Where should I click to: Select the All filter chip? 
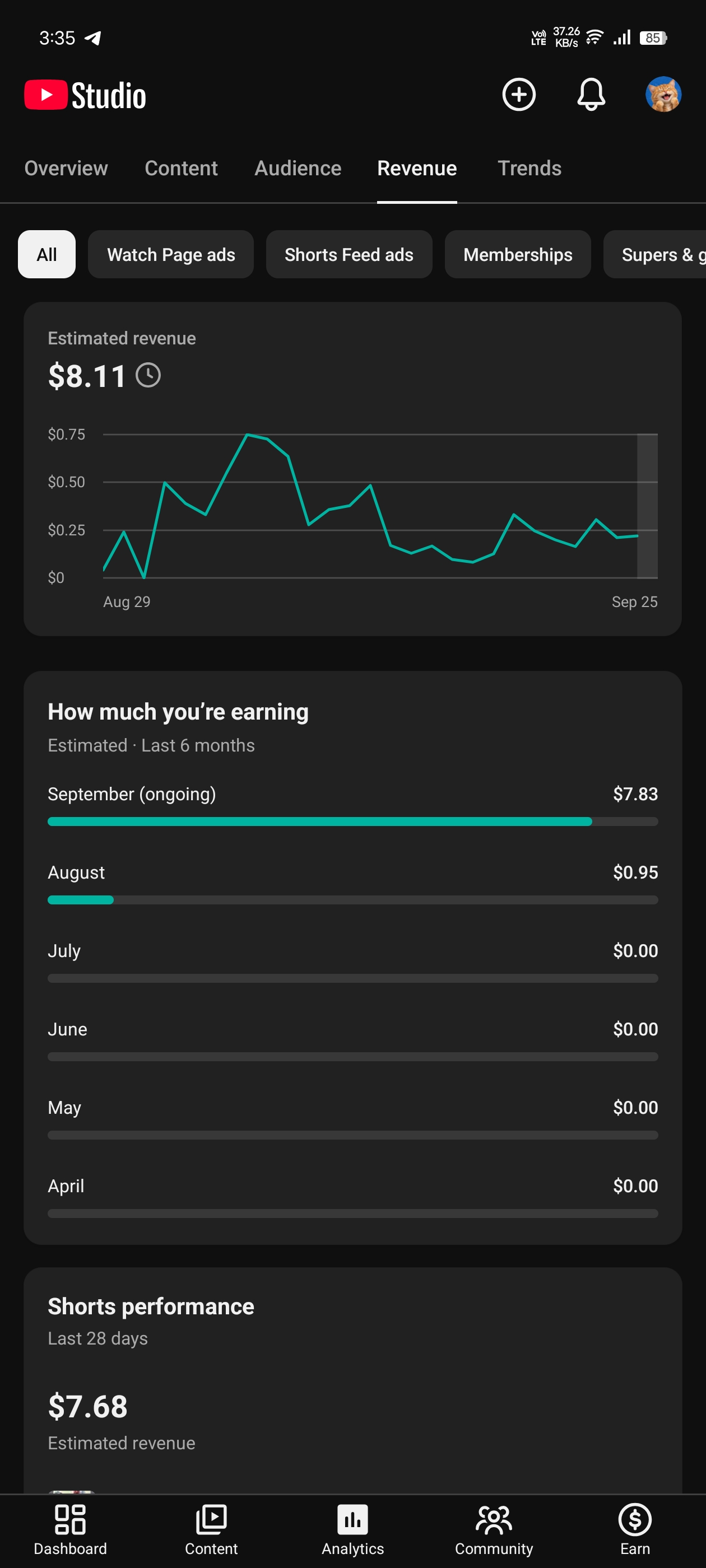[x=47, y=254]
